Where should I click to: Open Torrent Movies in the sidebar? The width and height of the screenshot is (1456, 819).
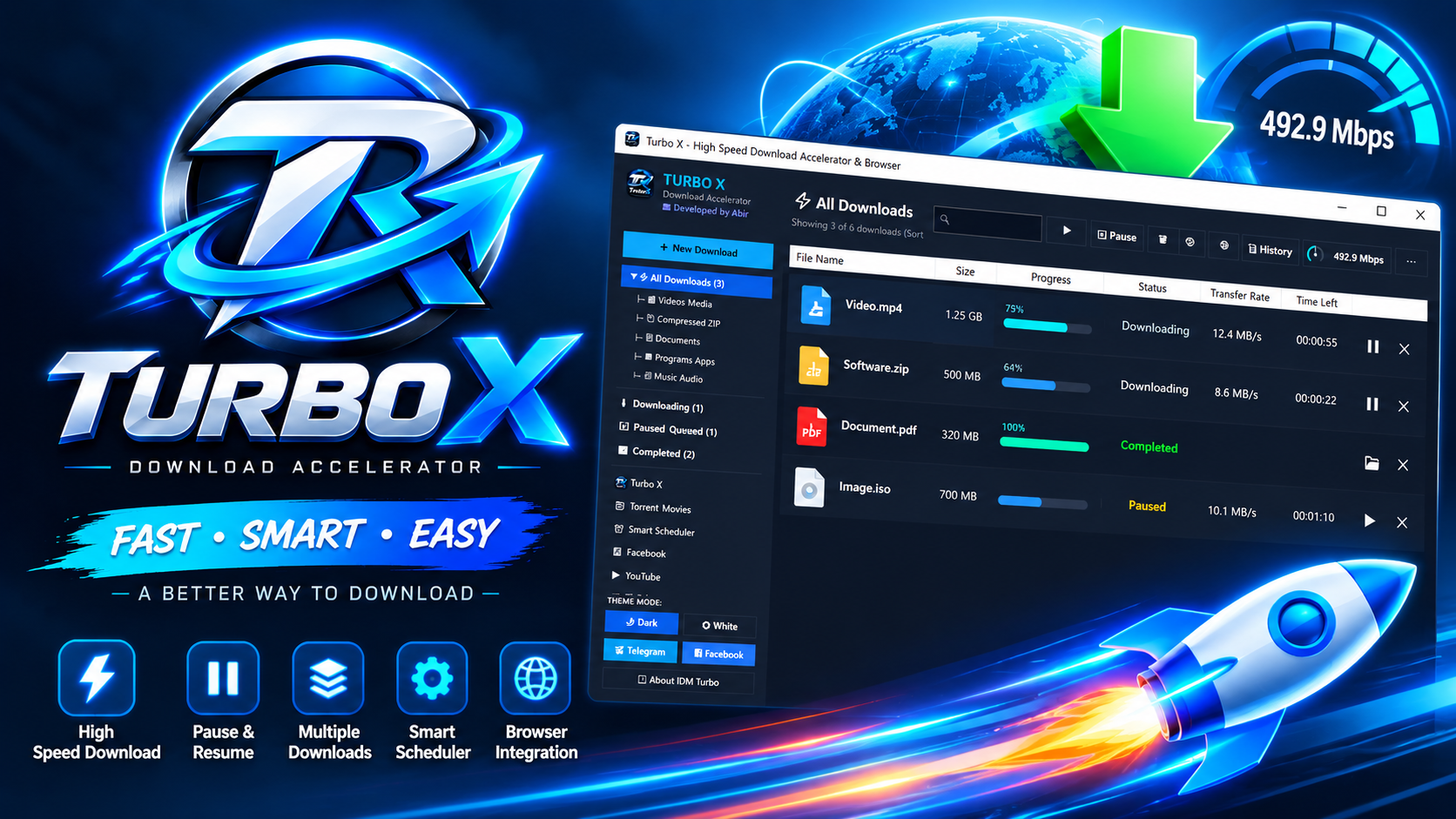pos(653,507)
